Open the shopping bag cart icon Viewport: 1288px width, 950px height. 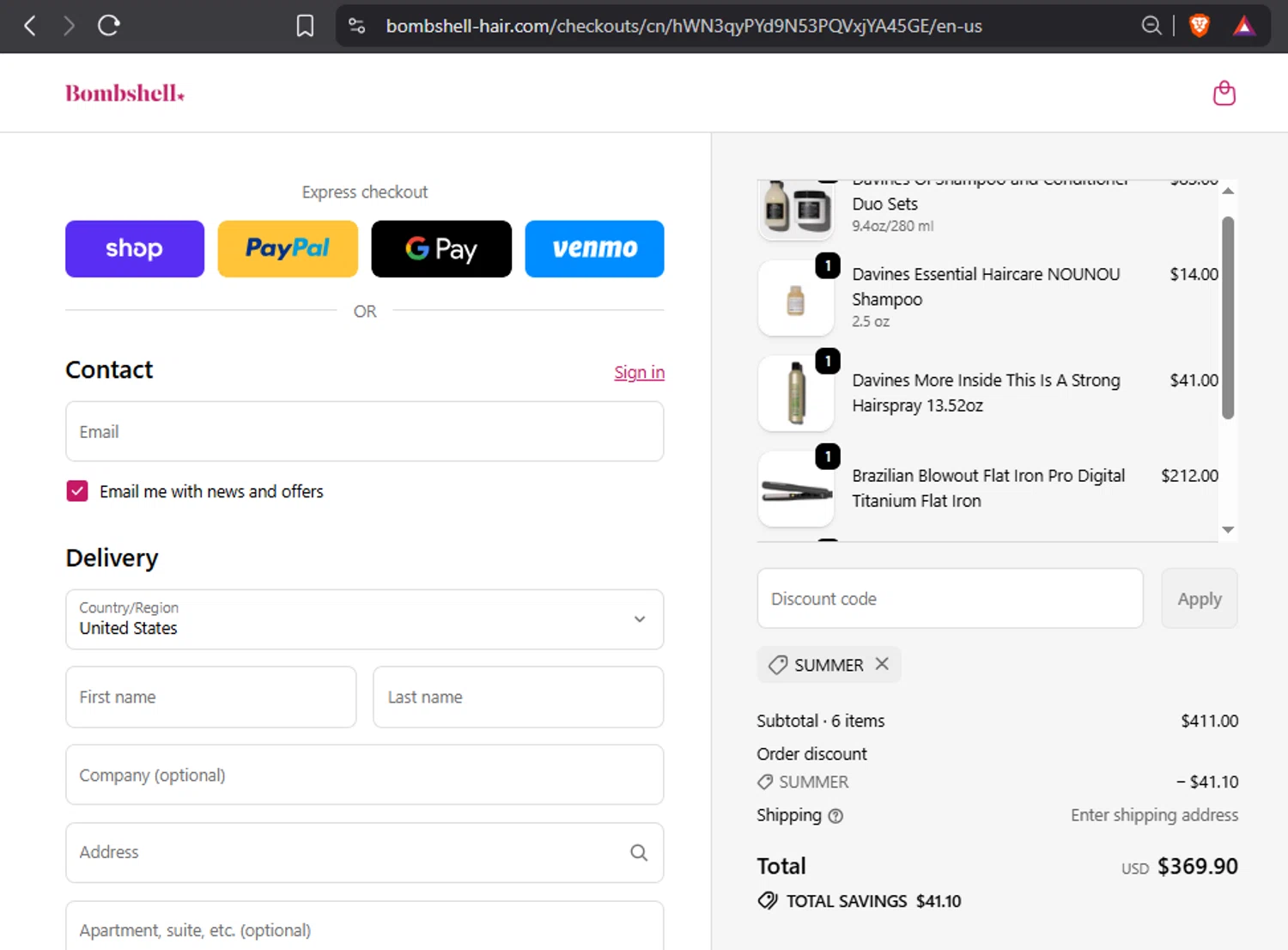click(1224, 93)
